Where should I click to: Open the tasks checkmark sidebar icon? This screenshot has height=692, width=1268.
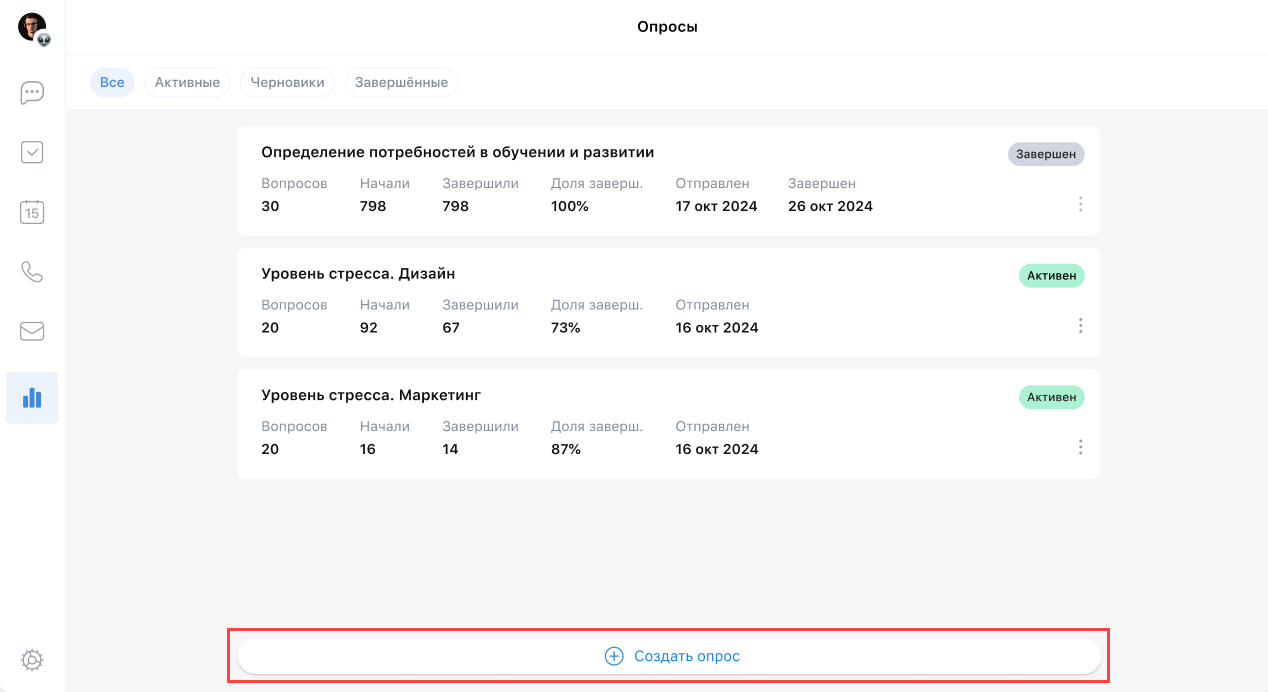32,152
